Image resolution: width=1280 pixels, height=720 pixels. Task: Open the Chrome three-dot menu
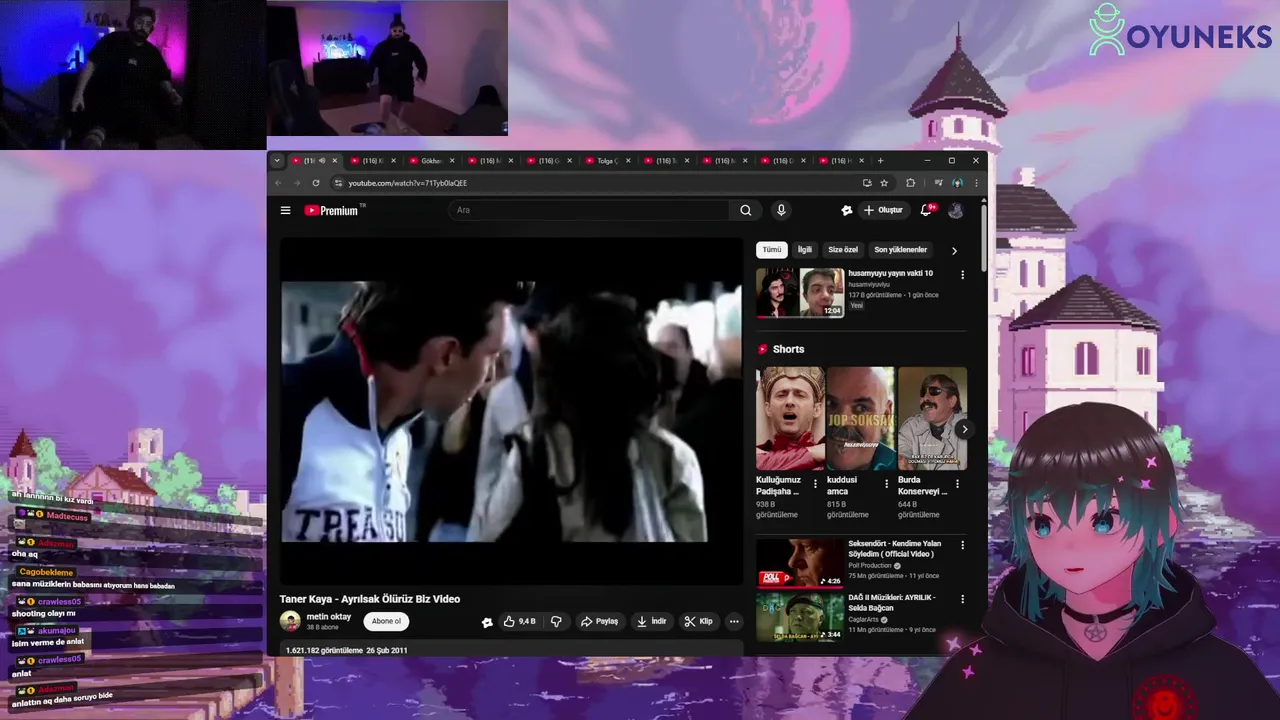click(976, 183)
